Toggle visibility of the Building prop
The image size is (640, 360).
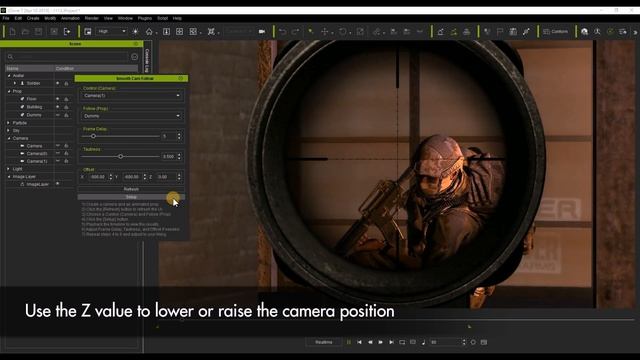click(58, 107)
